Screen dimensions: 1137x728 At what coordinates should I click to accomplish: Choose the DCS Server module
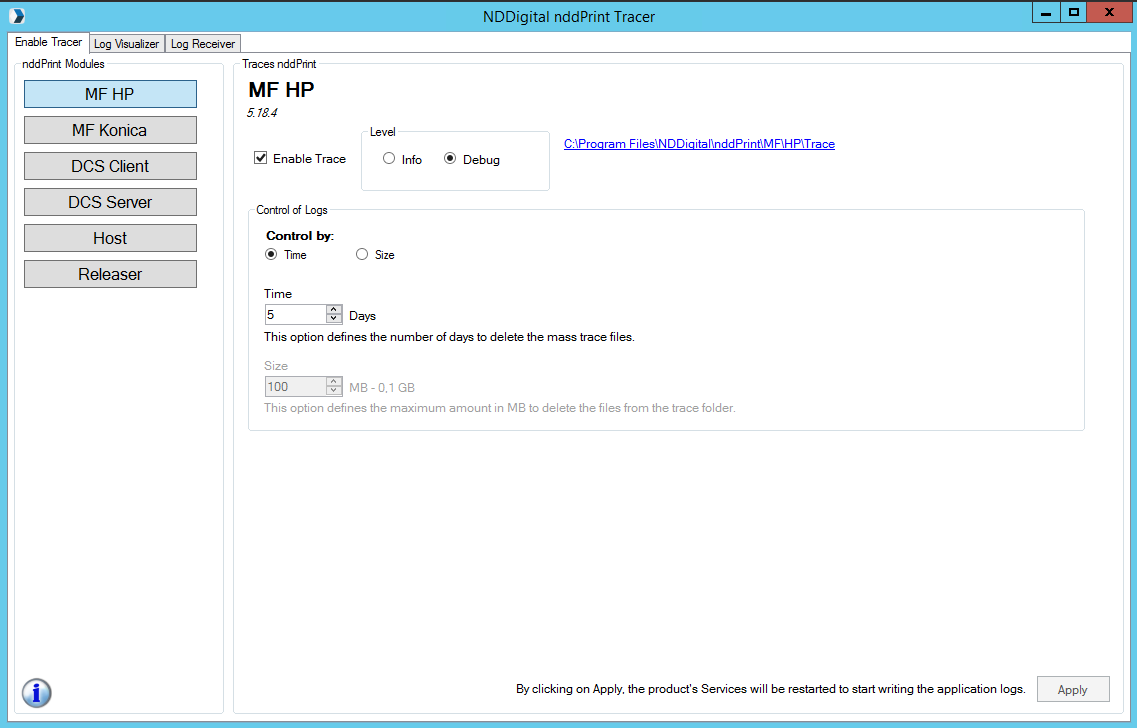[110, 202]
